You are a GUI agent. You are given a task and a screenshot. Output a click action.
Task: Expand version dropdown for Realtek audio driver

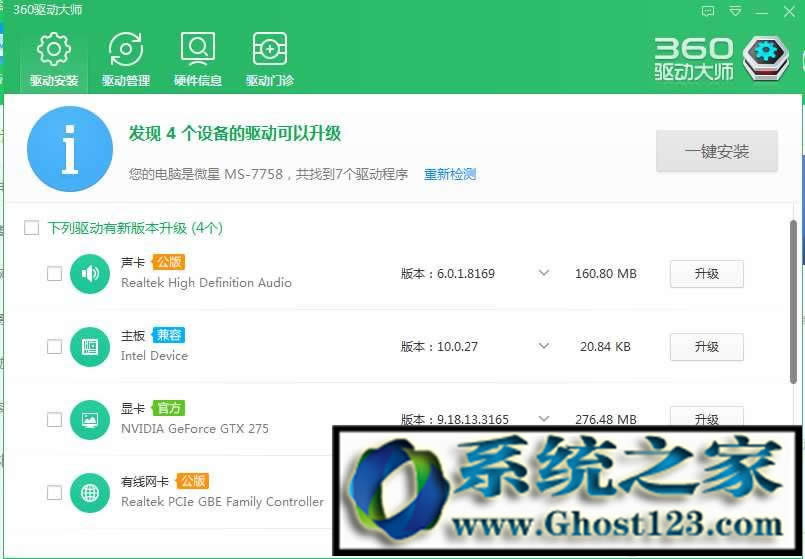[544, 273]
